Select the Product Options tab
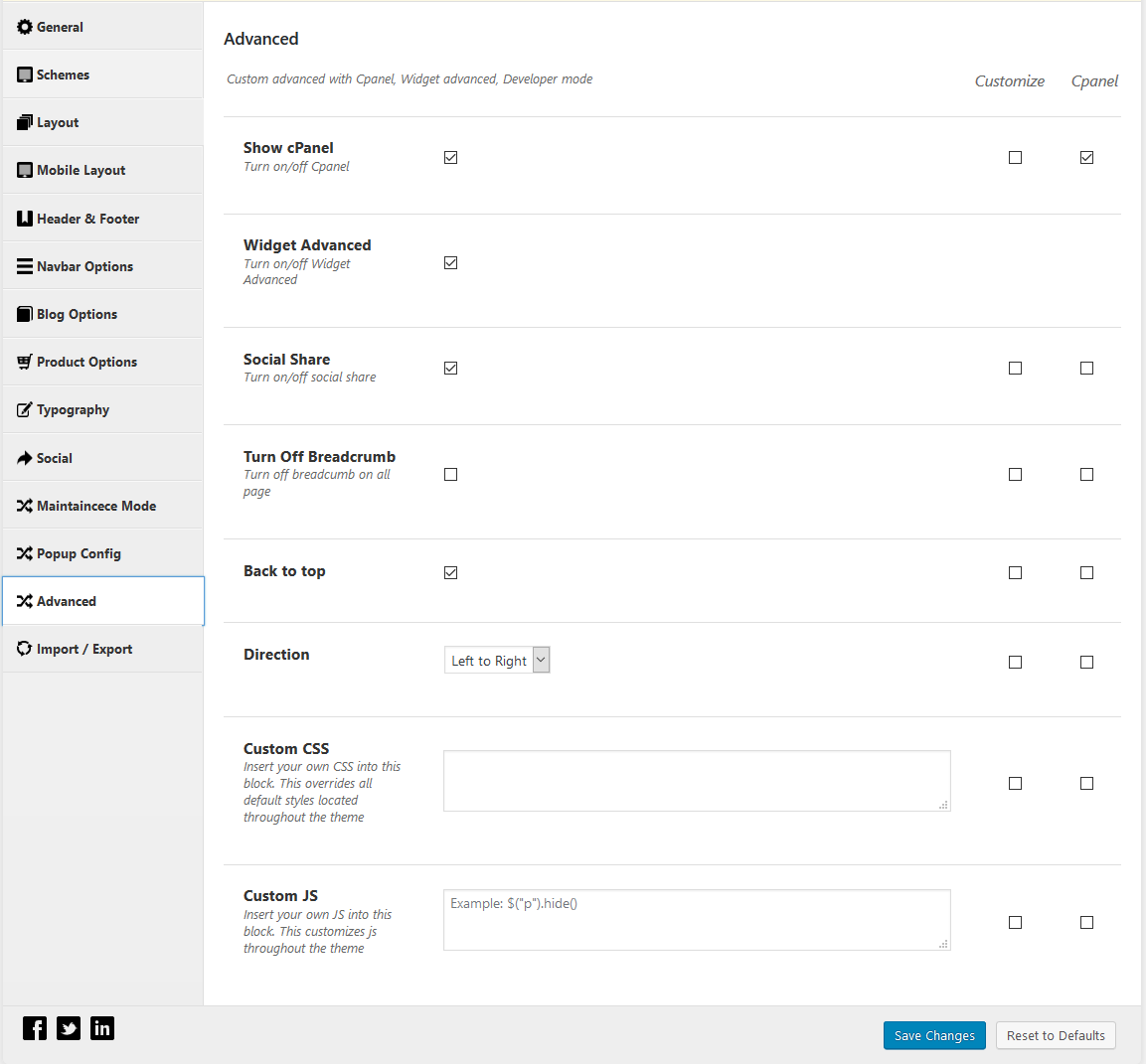This screenshot has width=1146, height=1064. (103, 362)
